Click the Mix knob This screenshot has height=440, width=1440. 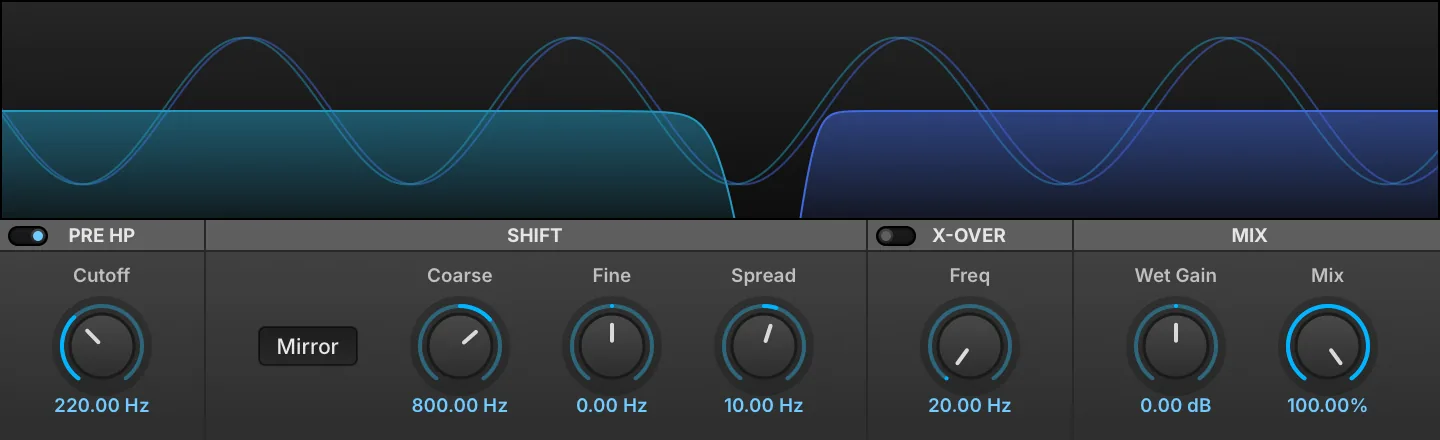click(x=1328, y=346)
